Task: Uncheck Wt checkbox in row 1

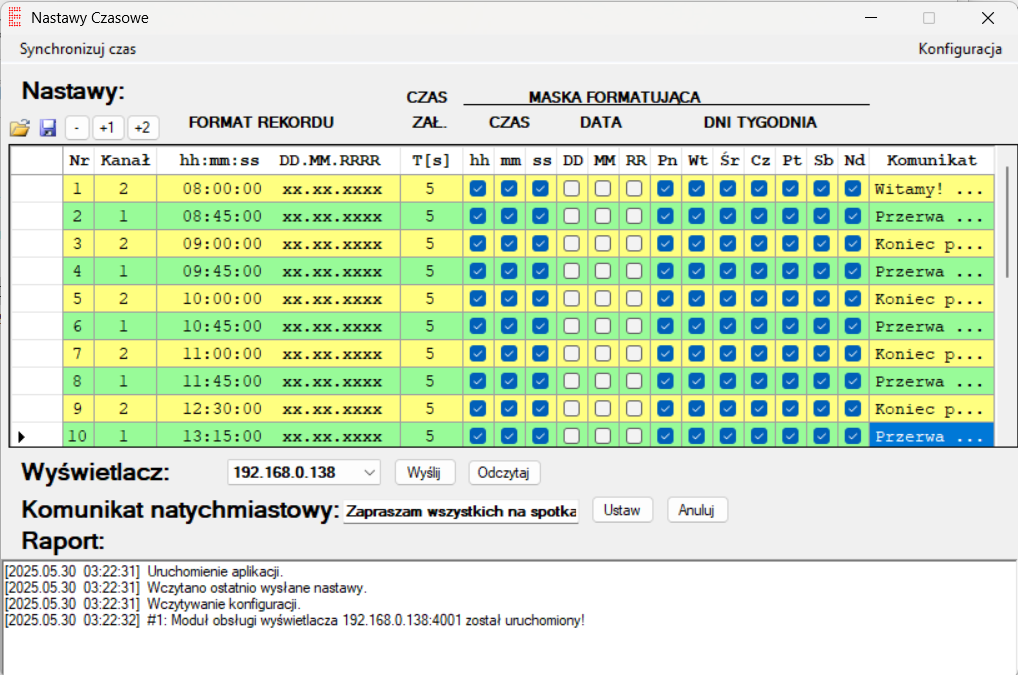Action: 697,189
